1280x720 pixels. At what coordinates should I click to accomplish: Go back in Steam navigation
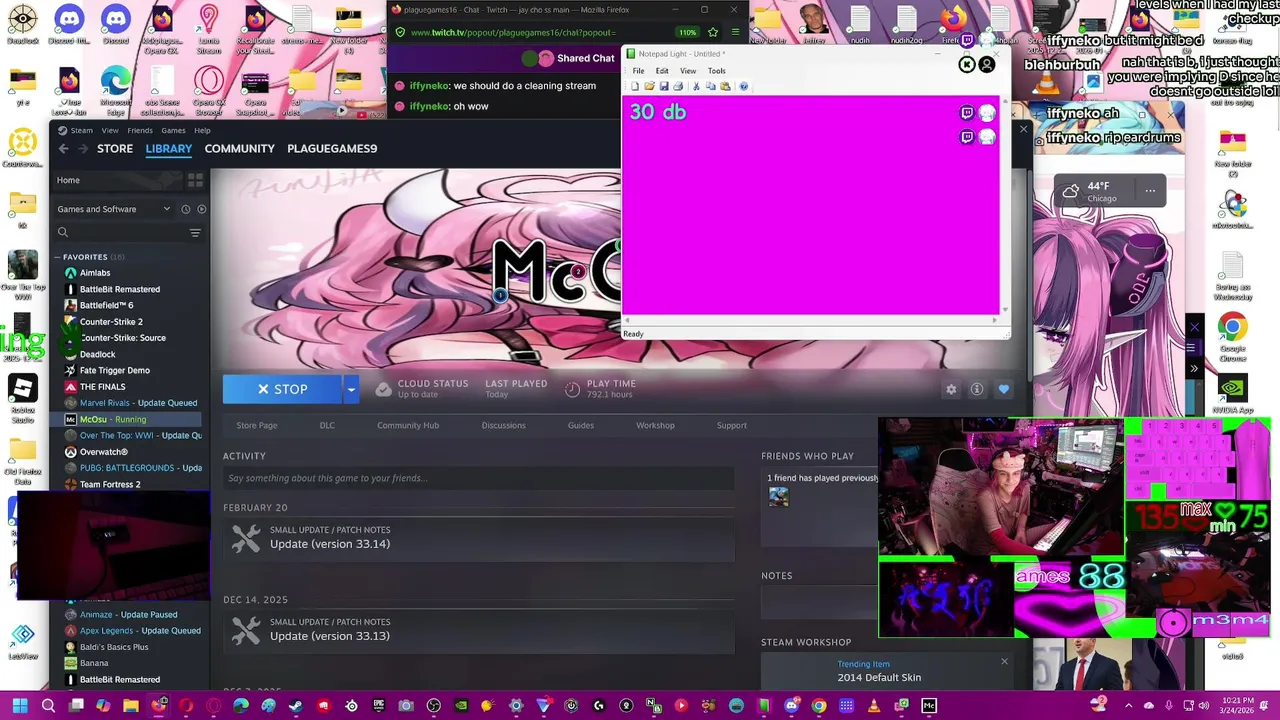click(x=63, y=148)
